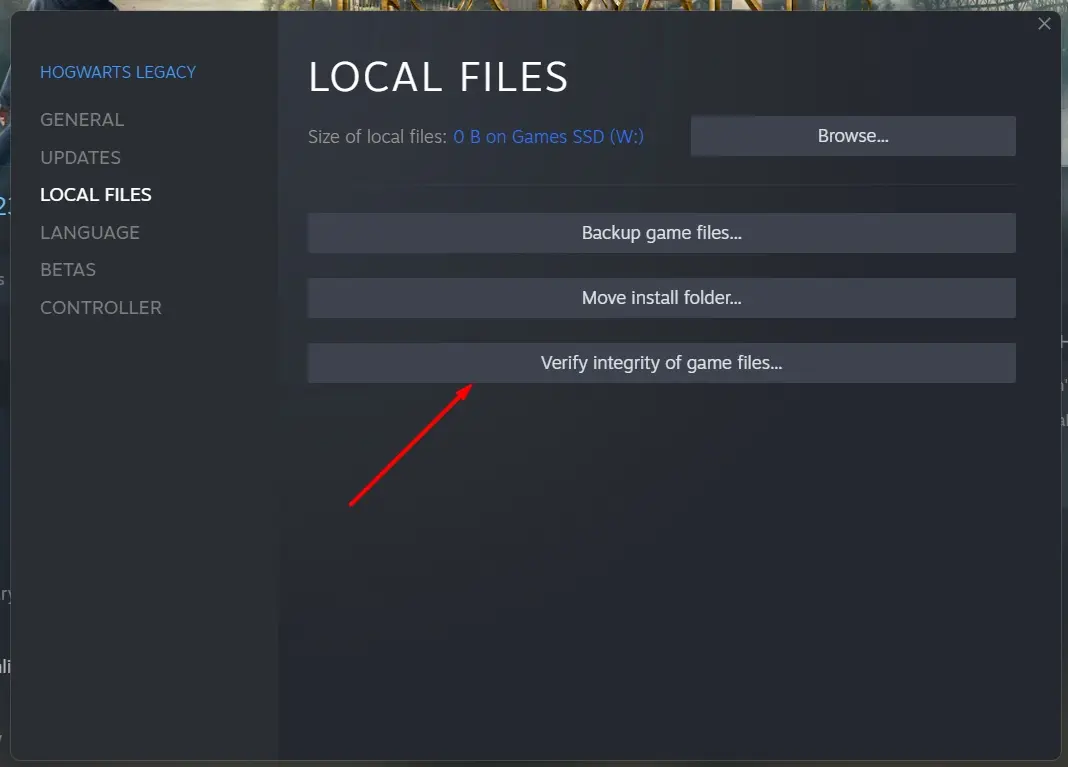Click the Browse button

pos(852,135)
